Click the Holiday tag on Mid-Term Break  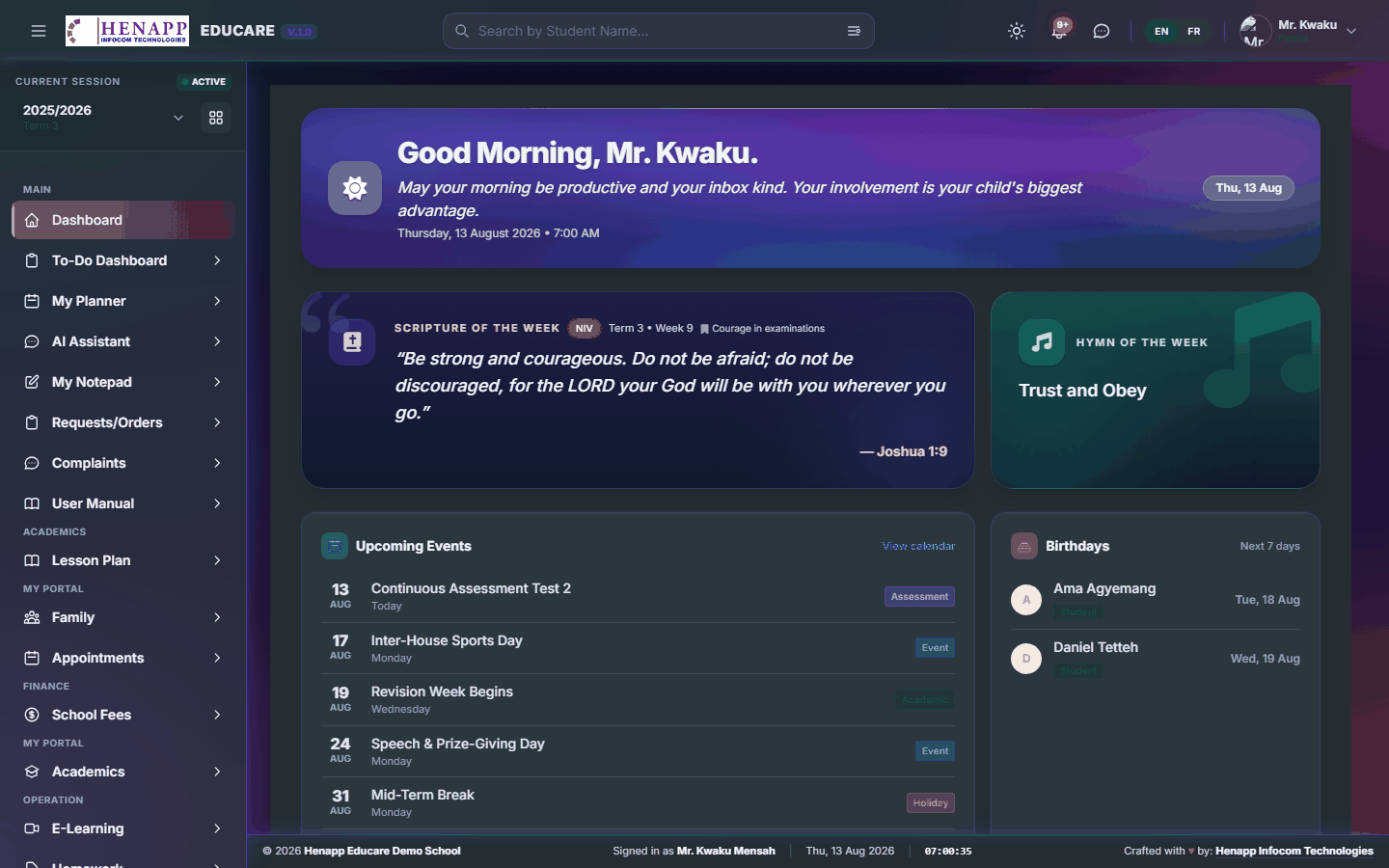tap(931, 802)
